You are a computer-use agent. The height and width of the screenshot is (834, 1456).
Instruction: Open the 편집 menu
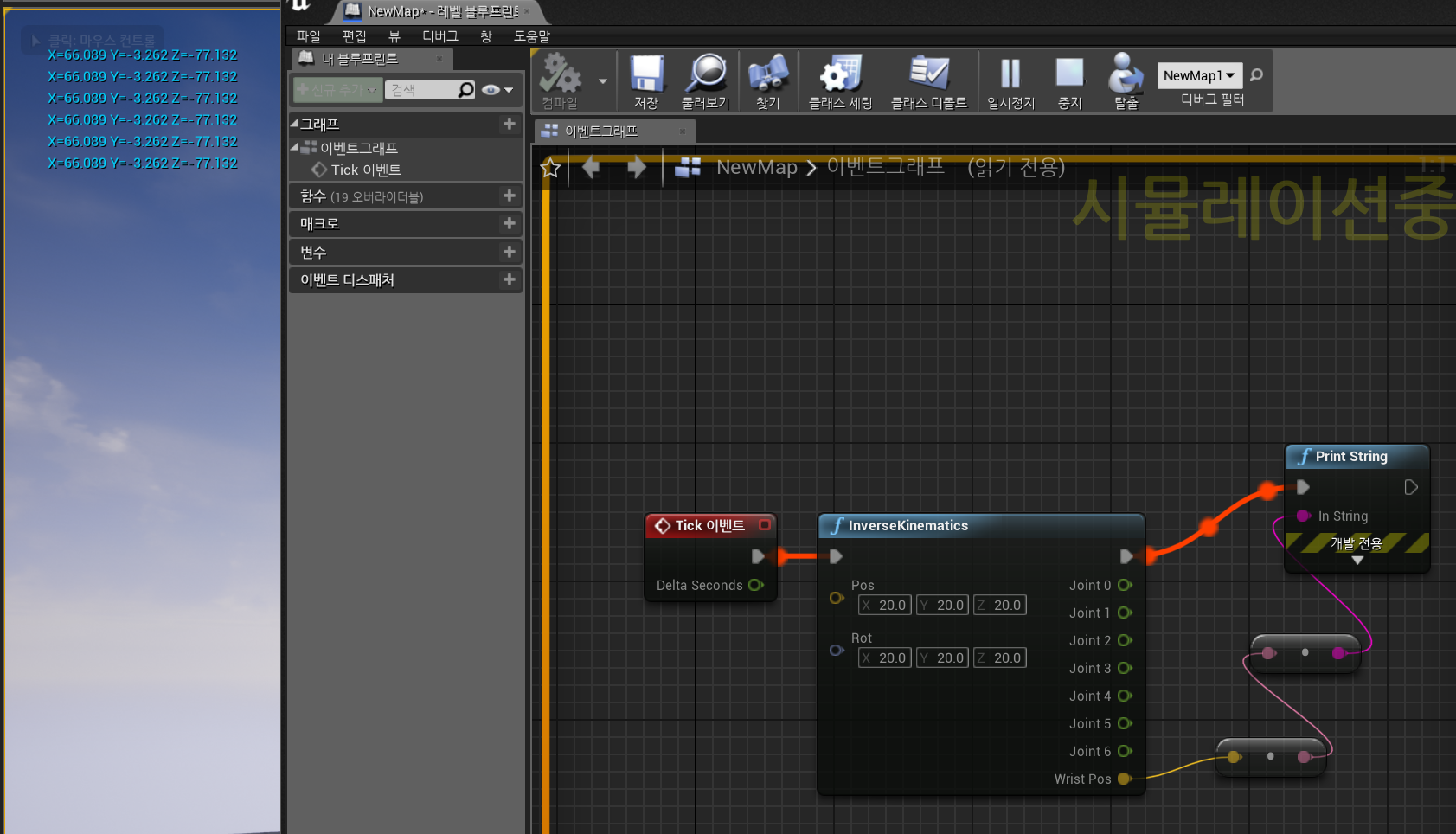(354, 36)
